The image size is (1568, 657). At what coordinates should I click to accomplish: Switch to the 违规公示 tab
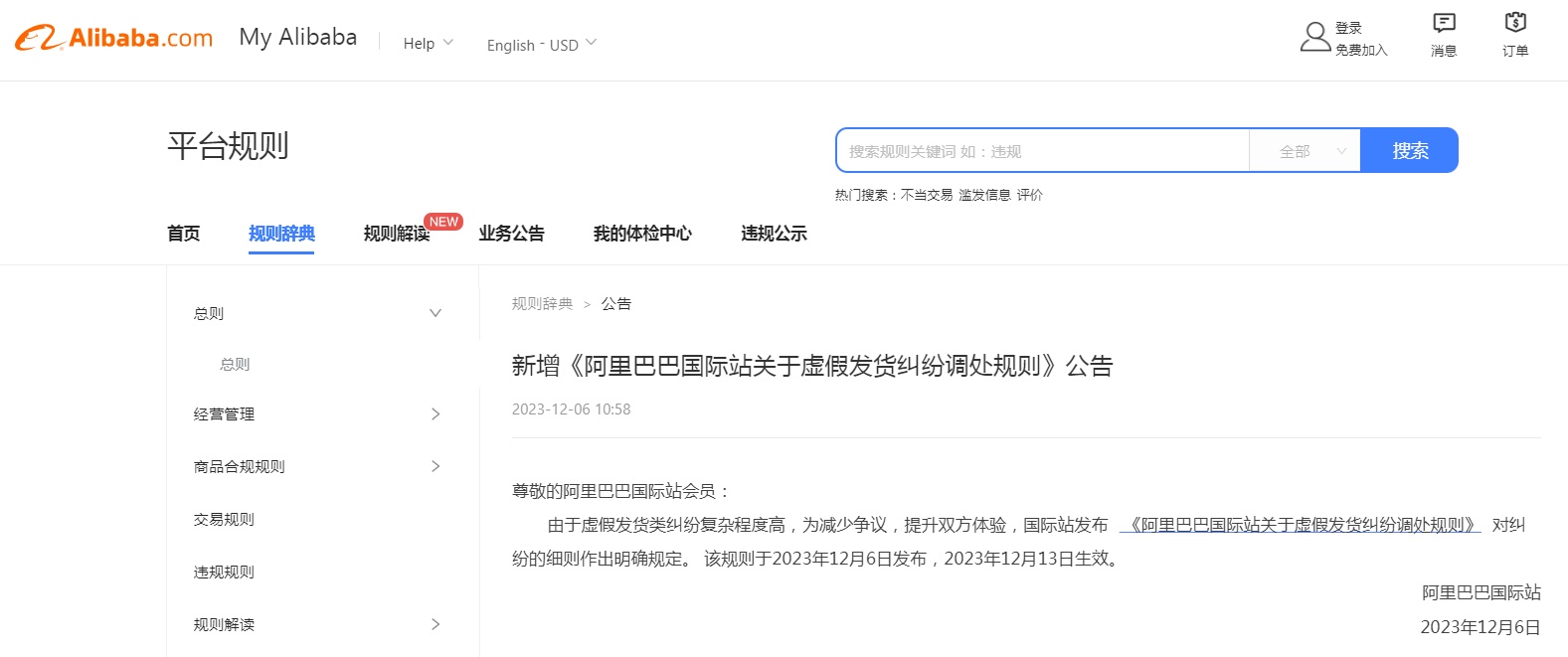coord(774,234)
